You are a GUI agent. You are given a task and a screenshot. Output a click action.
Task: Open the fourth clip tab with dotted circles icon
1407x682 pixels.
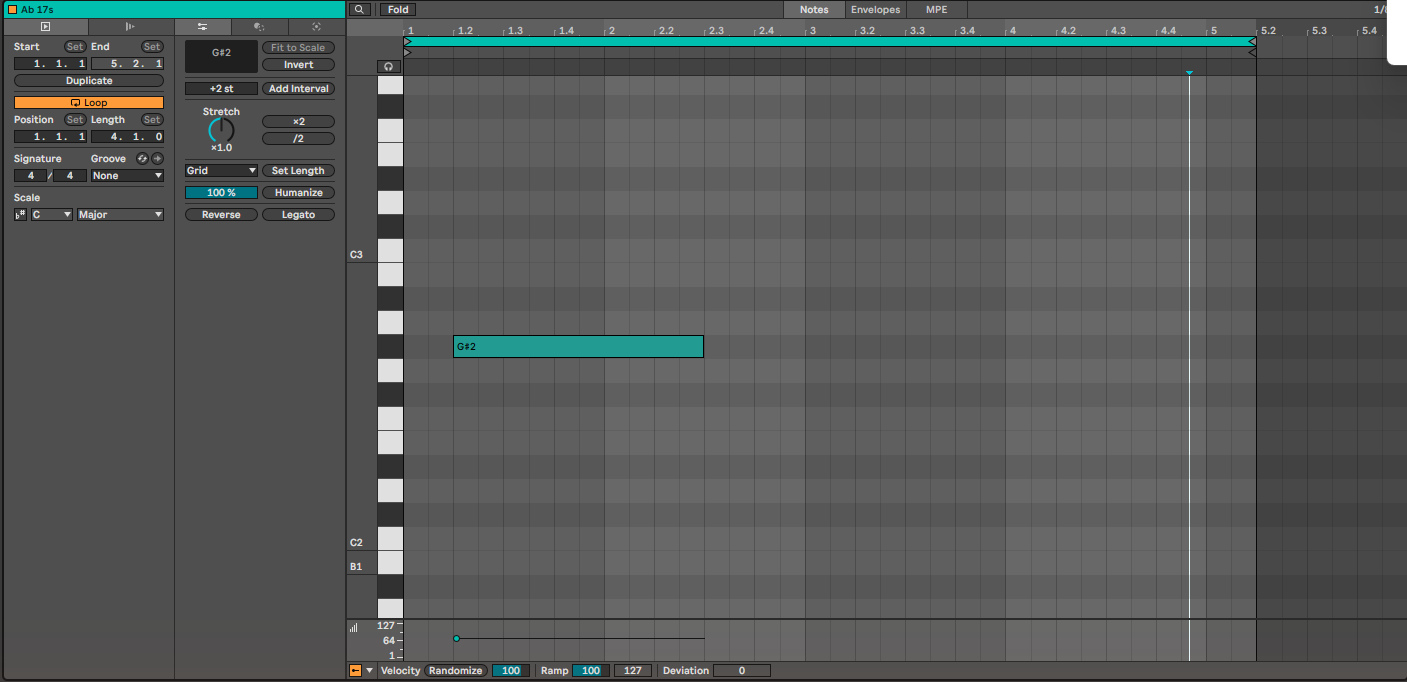(x=259, y=27)
